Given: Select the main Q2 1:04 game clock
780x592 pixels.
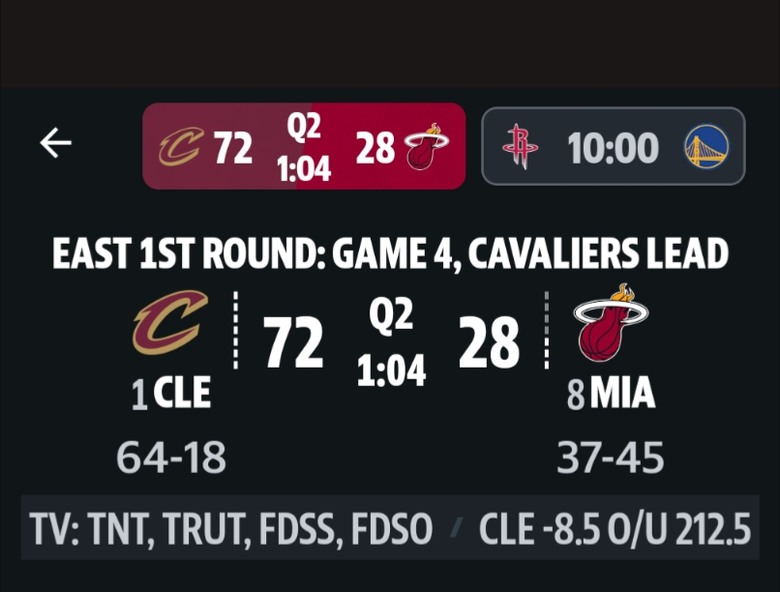Looking at the screenshot, I should pyautogui.click(x=391, y=342).
